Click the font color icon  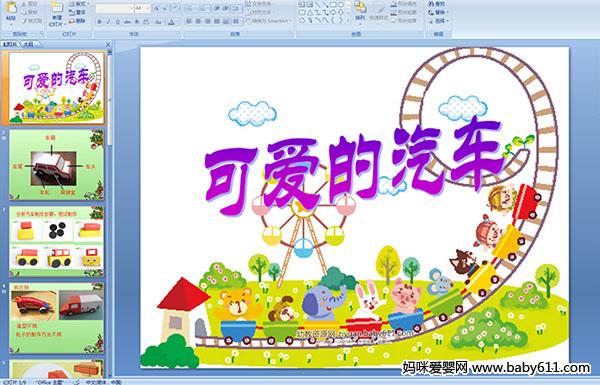pos(171,22)
